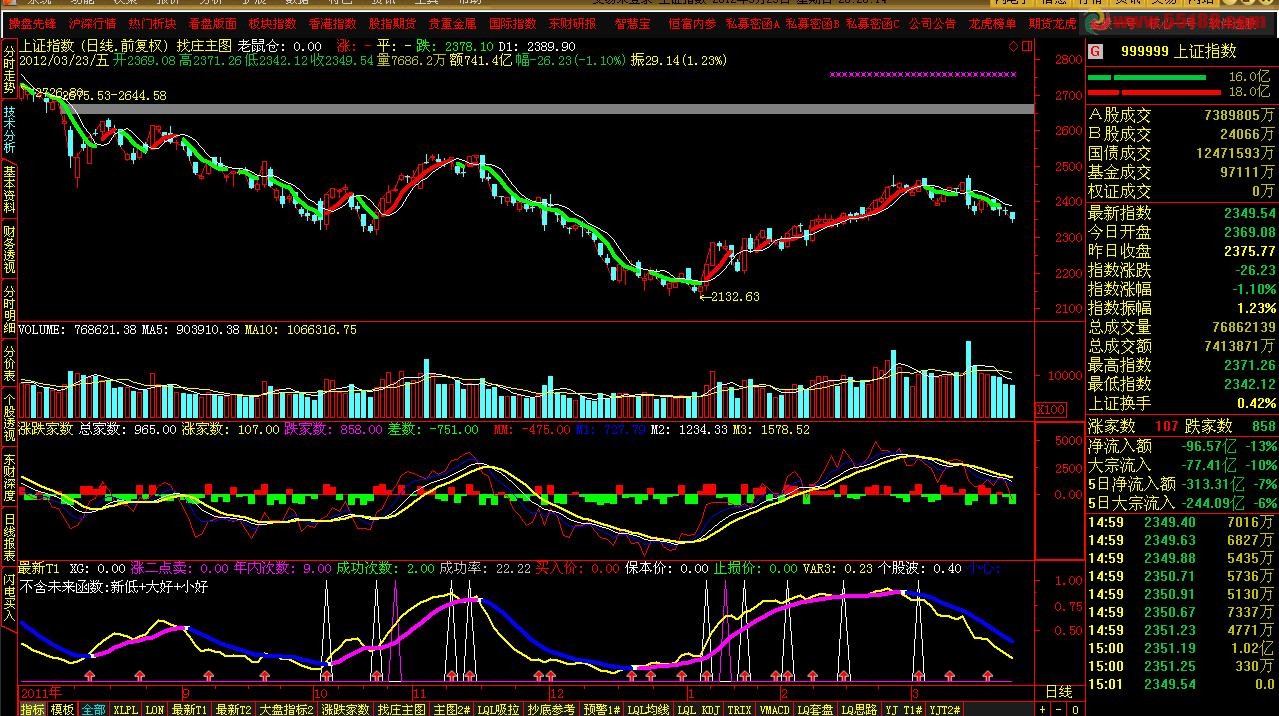Select 香盘版面 tab
Image resolution: width=1279 pixels, height=716 pixels.
click(x=212, y=23)
